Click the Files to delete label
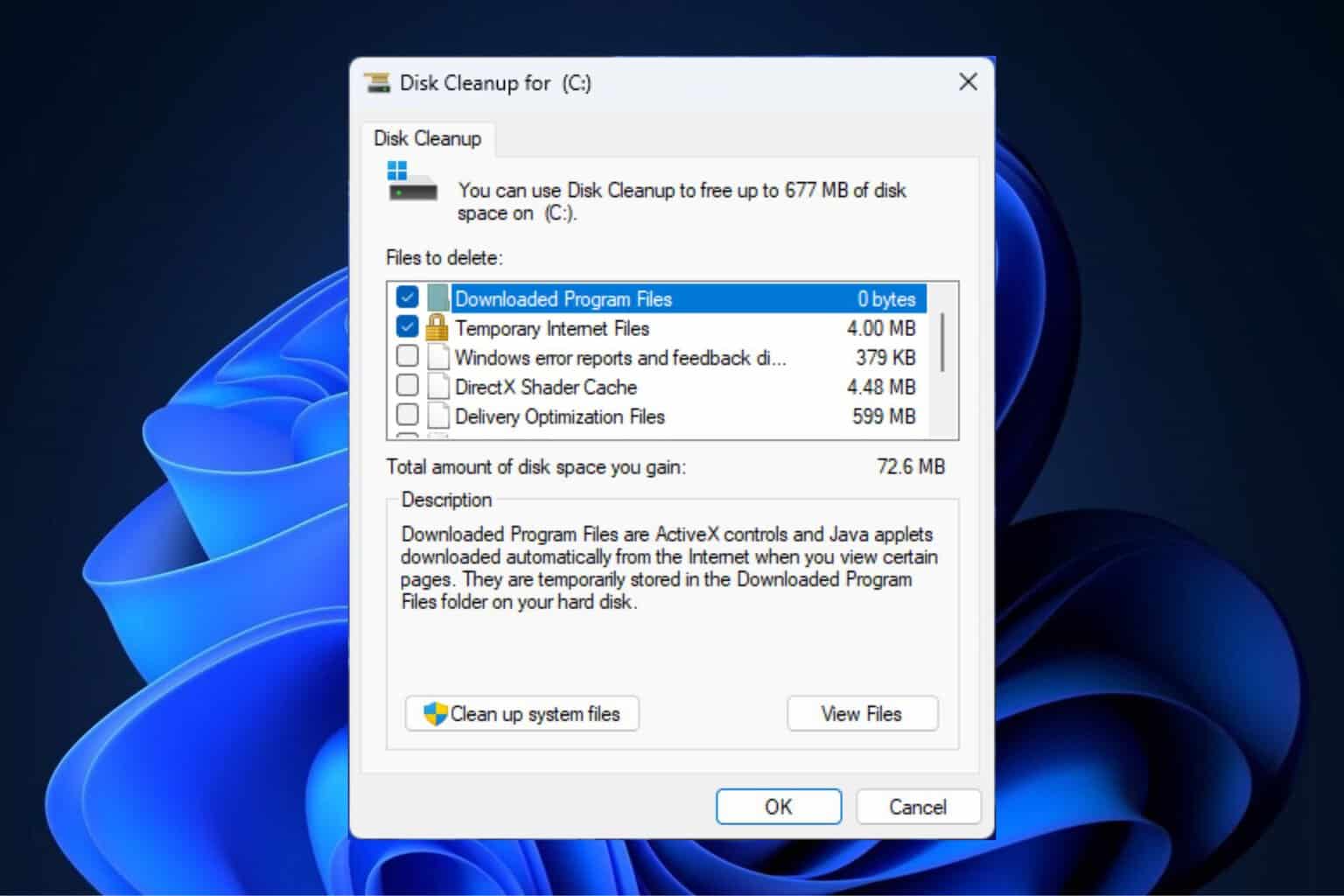1344x896 pixels. point(444,258)
